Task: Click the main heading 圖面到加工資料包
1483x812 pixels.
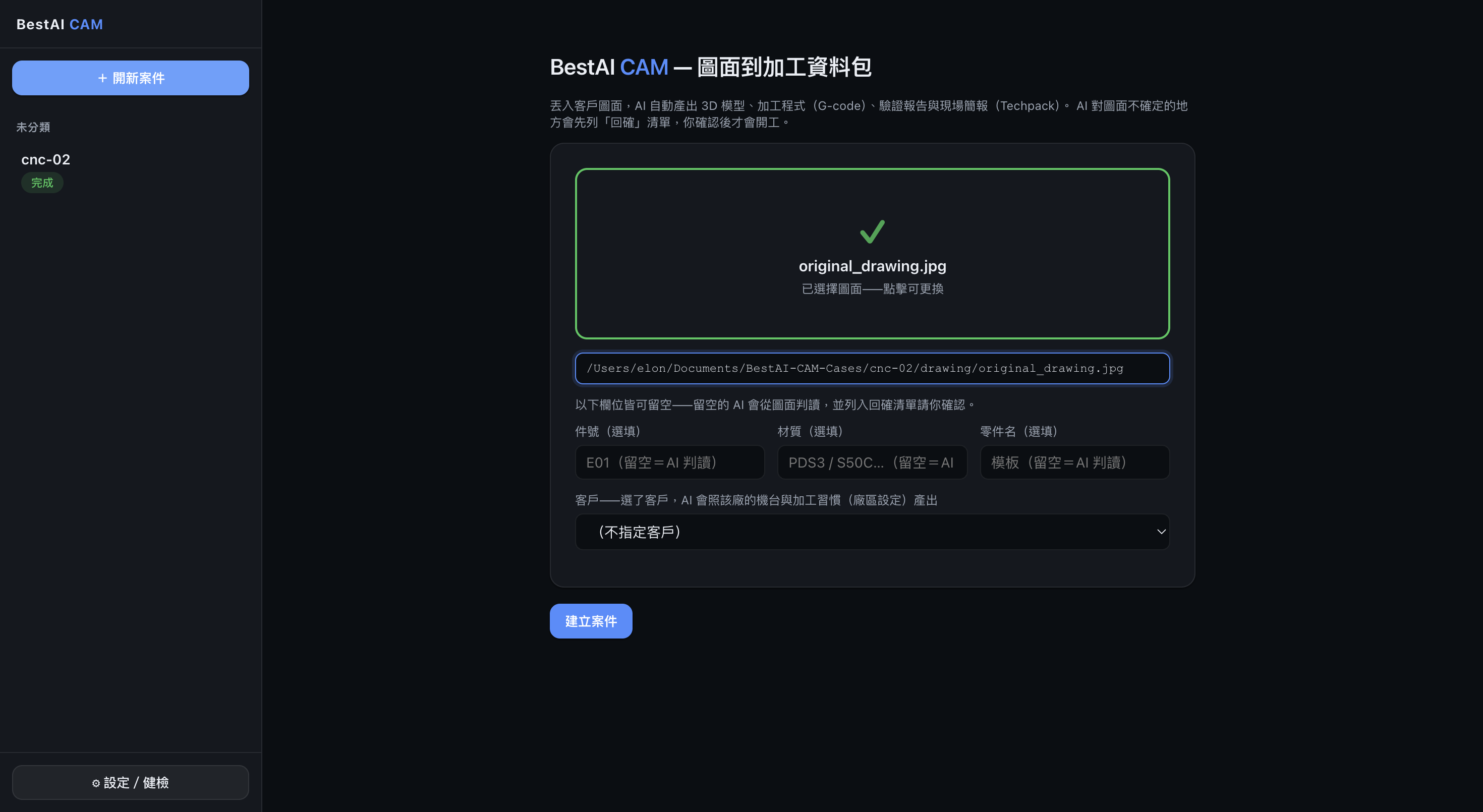Action: tap(784, 68)
